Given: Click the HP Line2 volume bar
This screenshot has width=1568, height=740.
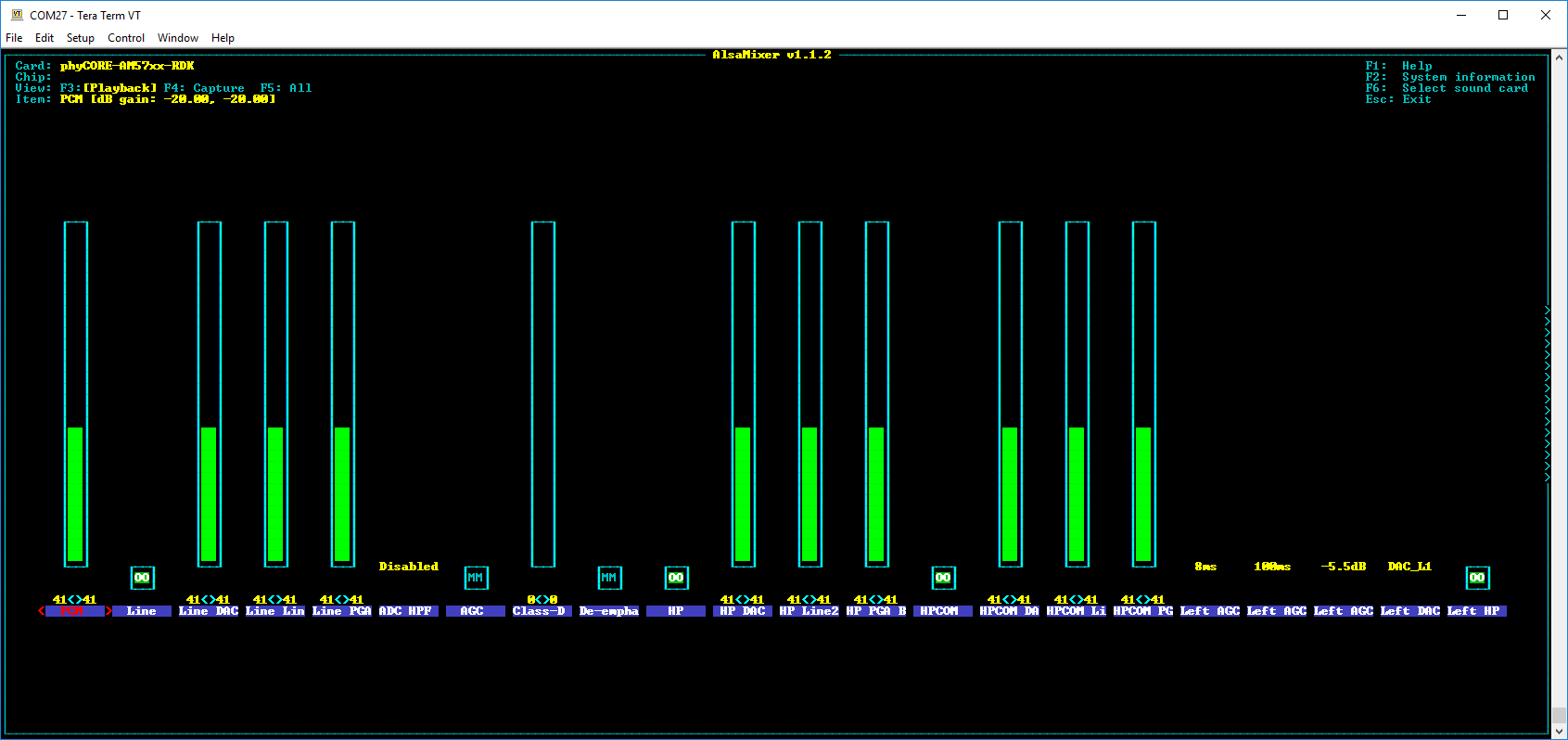Looking at the screenshot, I should [810, 394].
